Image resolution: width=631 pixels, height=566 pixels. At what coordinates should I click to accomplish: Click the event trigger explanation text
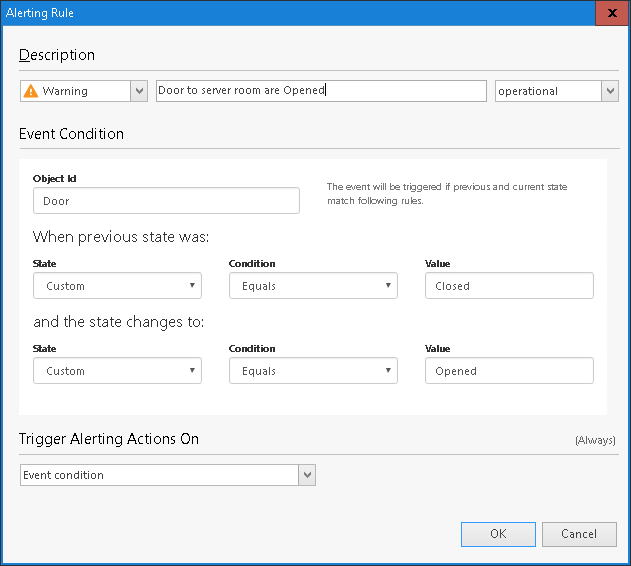point(447,194)
